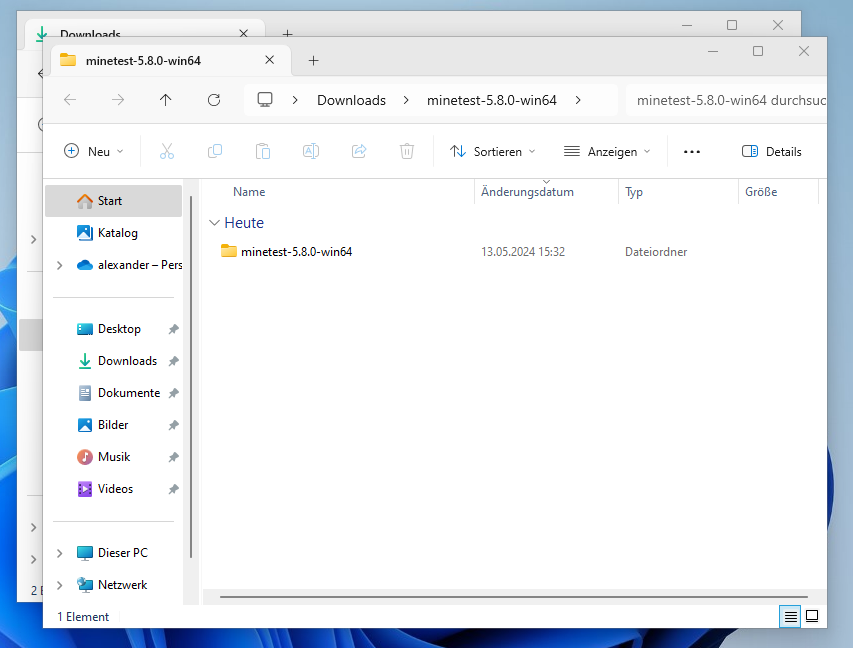This screenshot has width=853, height=648.
Task: Go forward with the right arrow button
Action: (x=118, y=100)
